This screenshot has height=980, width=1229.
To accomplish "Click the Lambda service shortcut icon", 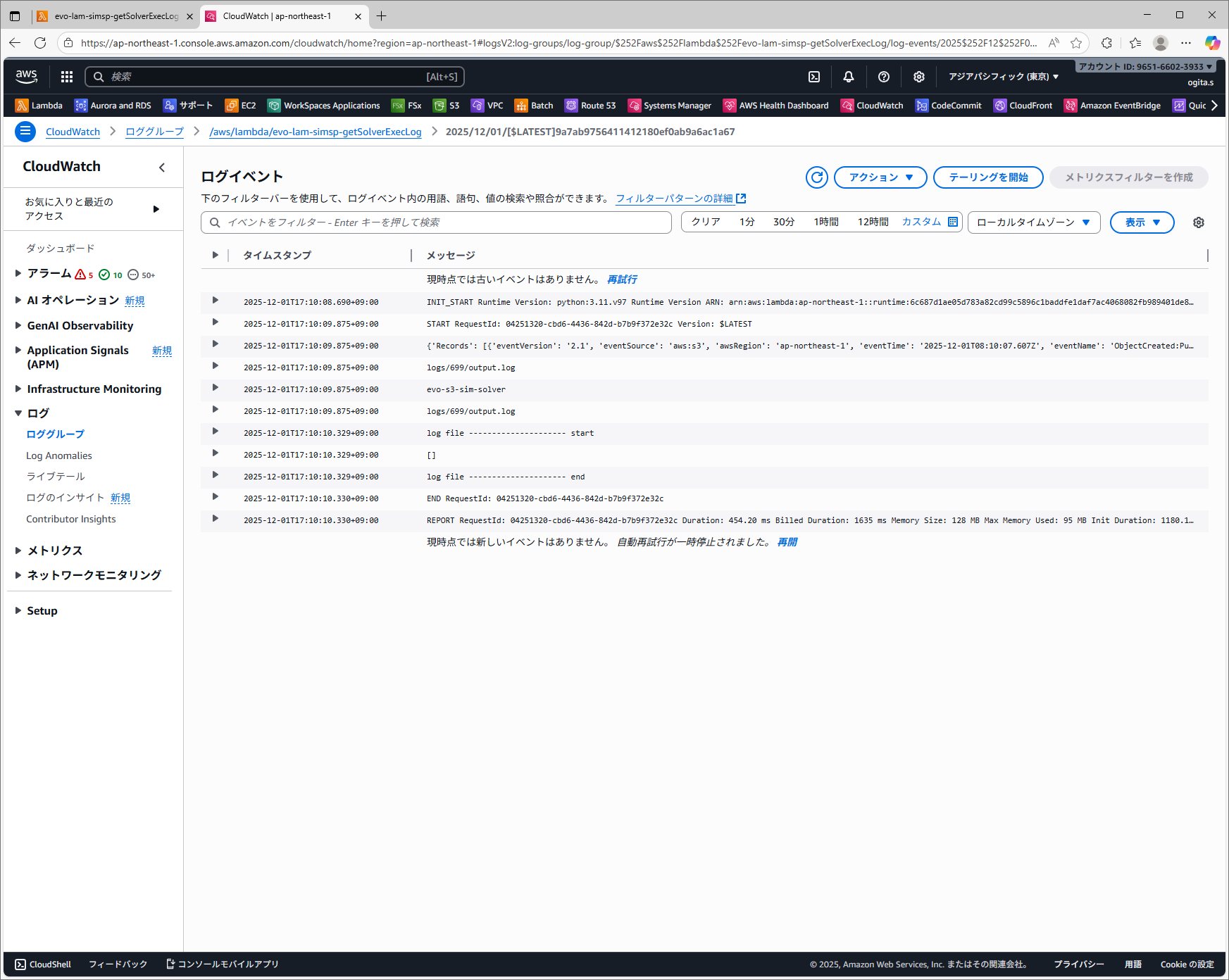I will pyautogui.click(x=22, y=106).
